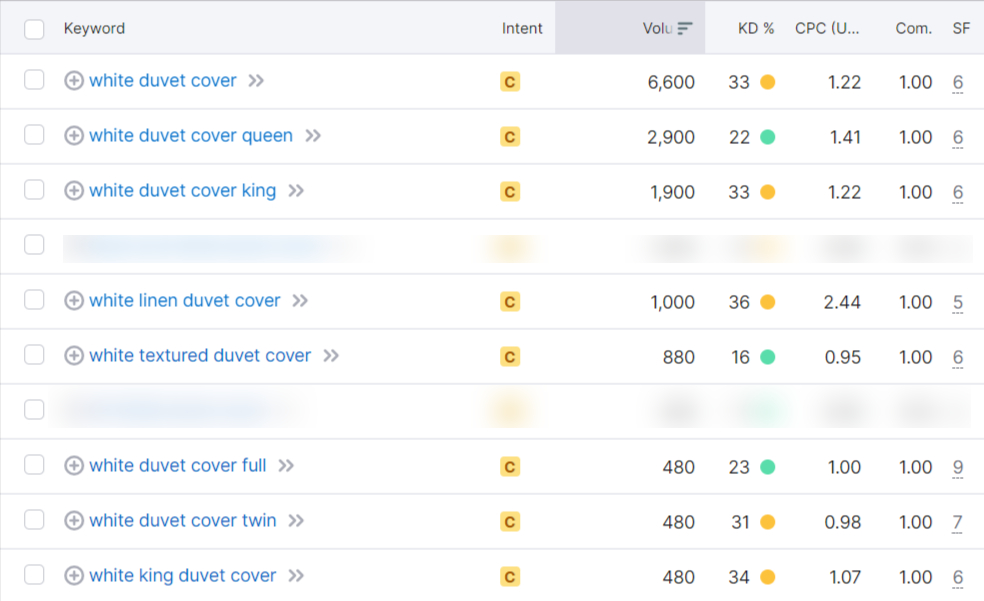Screen dimensions: 984x601
Task: Click the Commercial intent badge for "white duvet cover"
Action: 510,81
